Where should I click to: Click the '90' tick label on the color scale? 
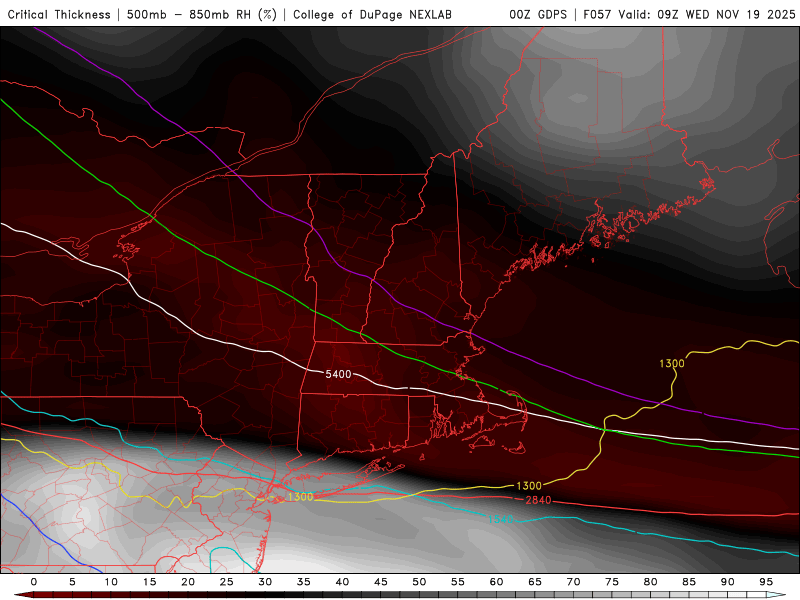tap(727, 582)
